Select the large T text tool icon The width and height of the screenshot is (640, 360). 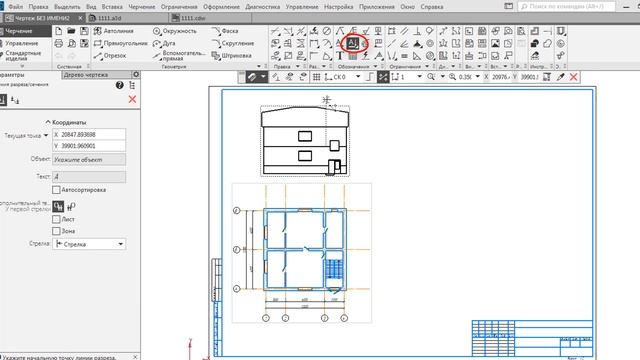point(340,56)
